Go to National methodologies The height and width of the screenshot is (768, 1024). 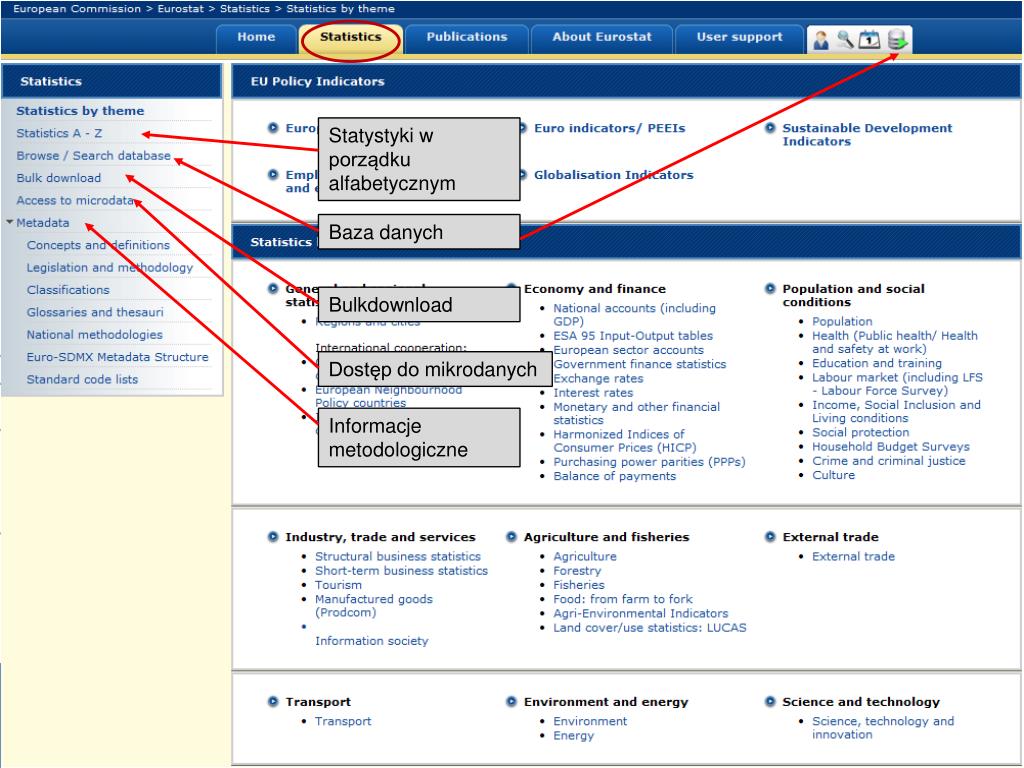[95, 334]
